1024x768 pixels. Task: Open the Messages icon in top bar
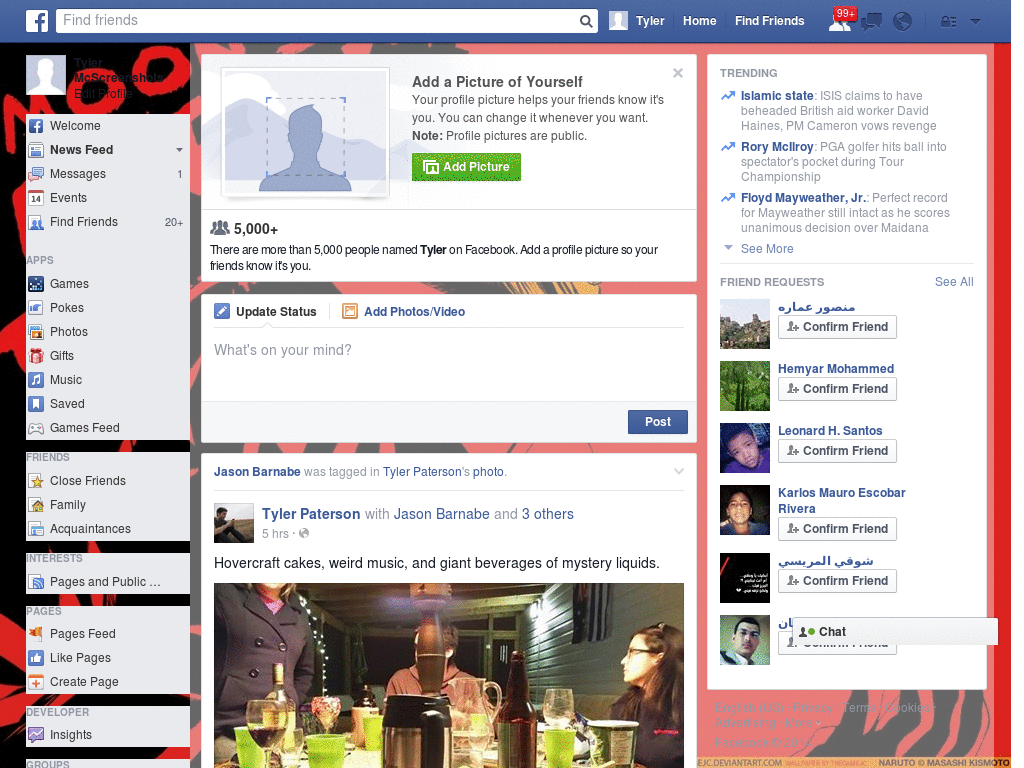click(x=871, y=21)
